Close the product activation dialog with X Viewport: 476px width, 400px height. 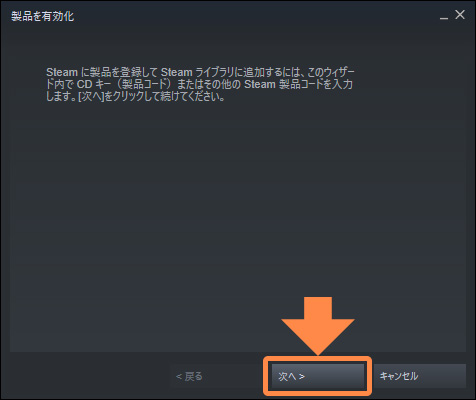[460, 15]
